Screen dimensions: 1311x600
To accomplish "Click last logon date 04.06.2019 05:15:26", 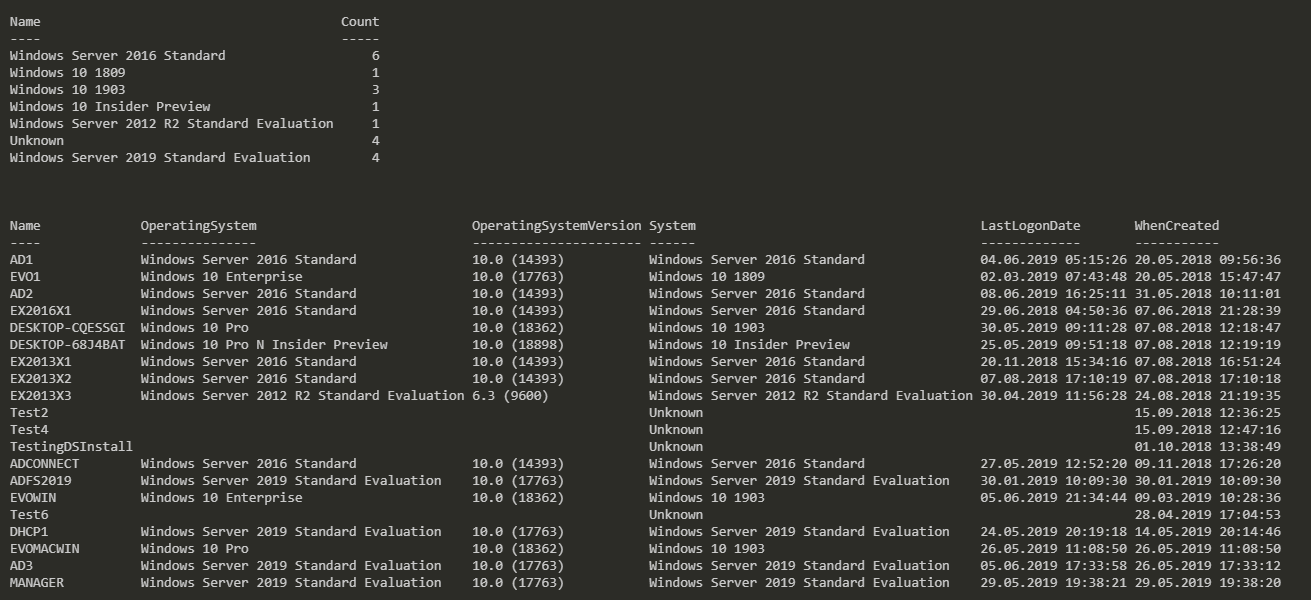I will (1053, 260).
